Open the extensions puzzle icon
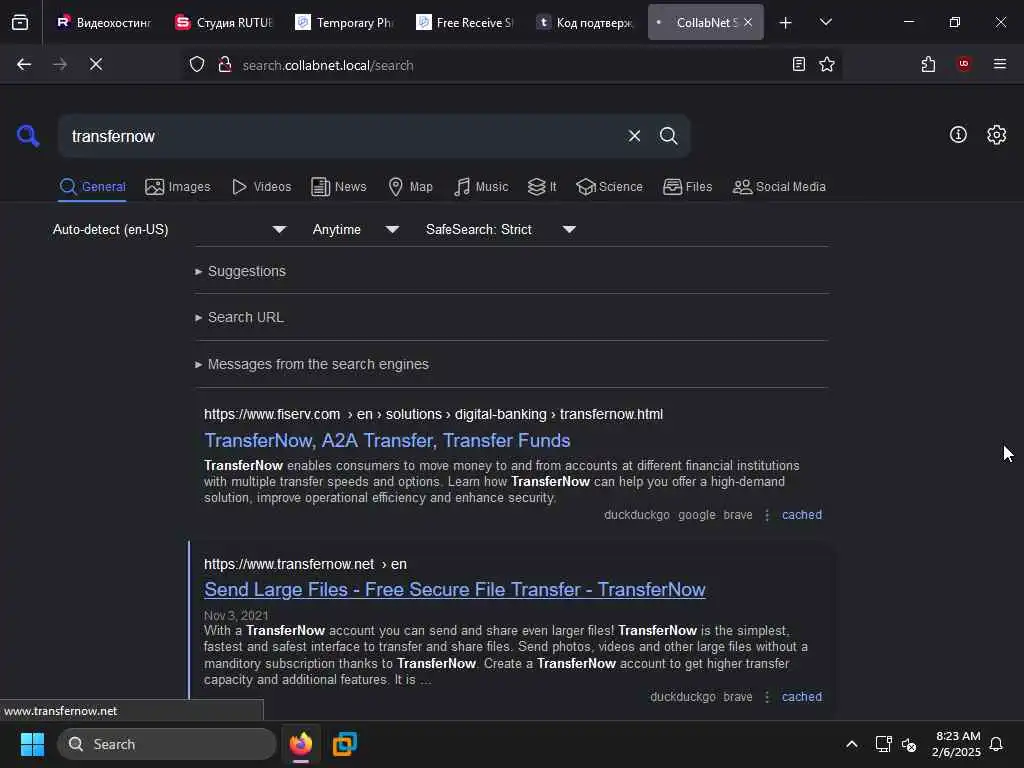This screenshot has height=768, width=1024. pyautogui.click(x=928, y=64)
